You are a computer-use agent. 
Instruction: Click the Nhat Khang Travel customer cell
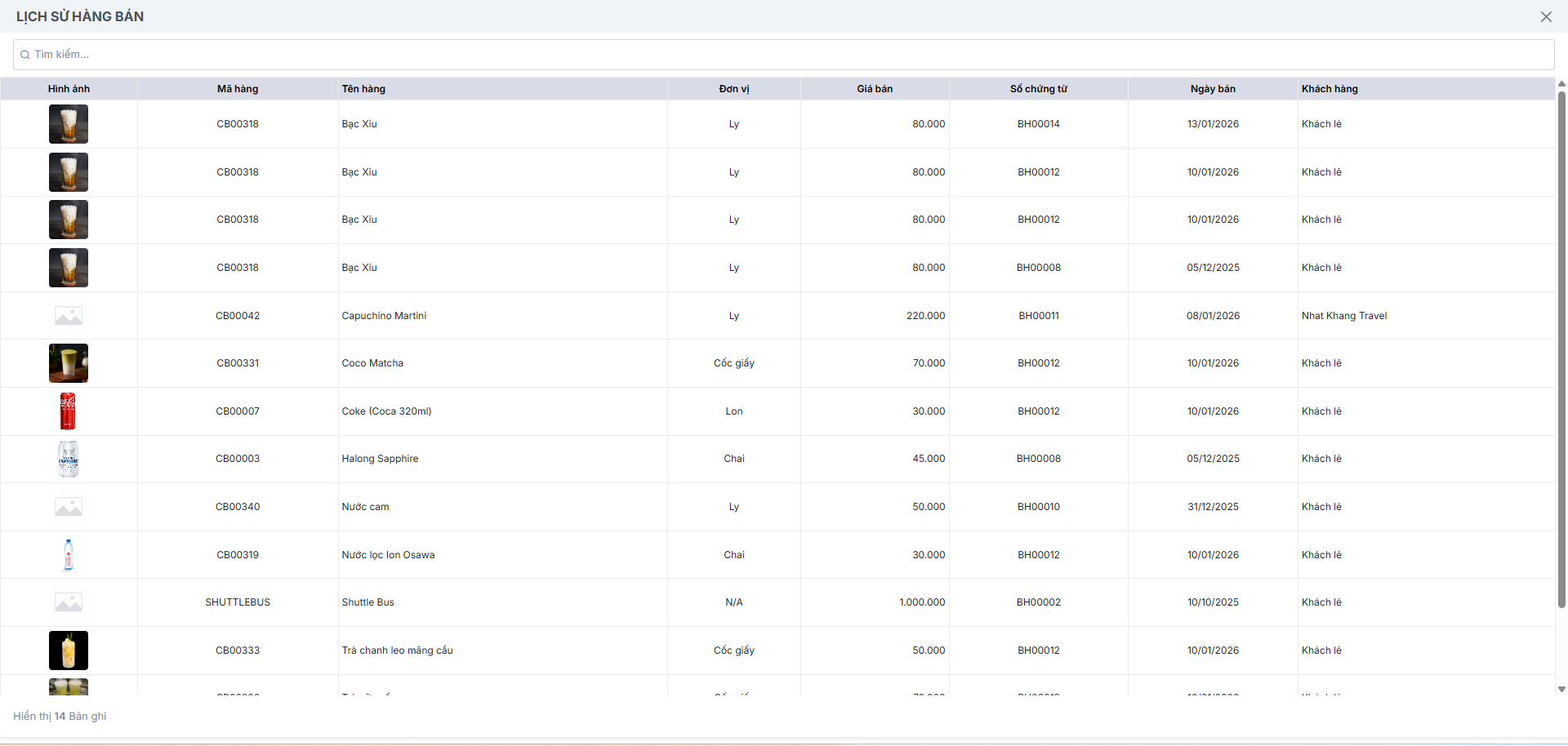pos(1344,316)
